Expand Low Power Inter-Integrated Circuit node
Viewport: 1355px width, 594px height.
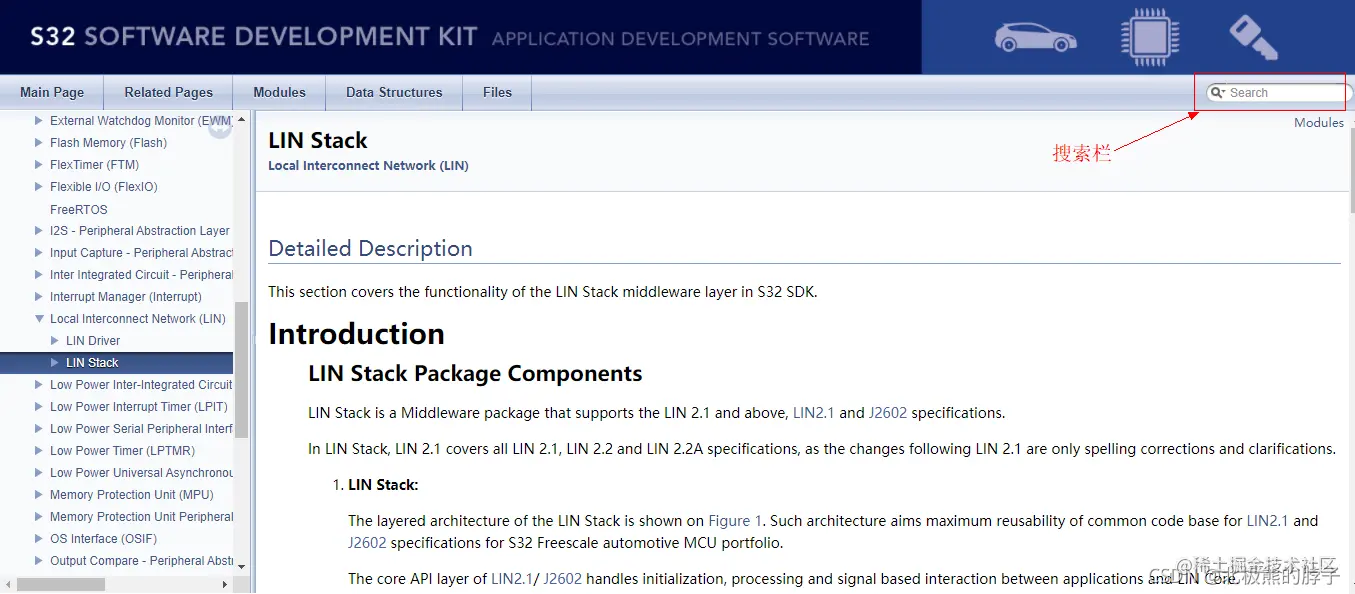(39, 385)
